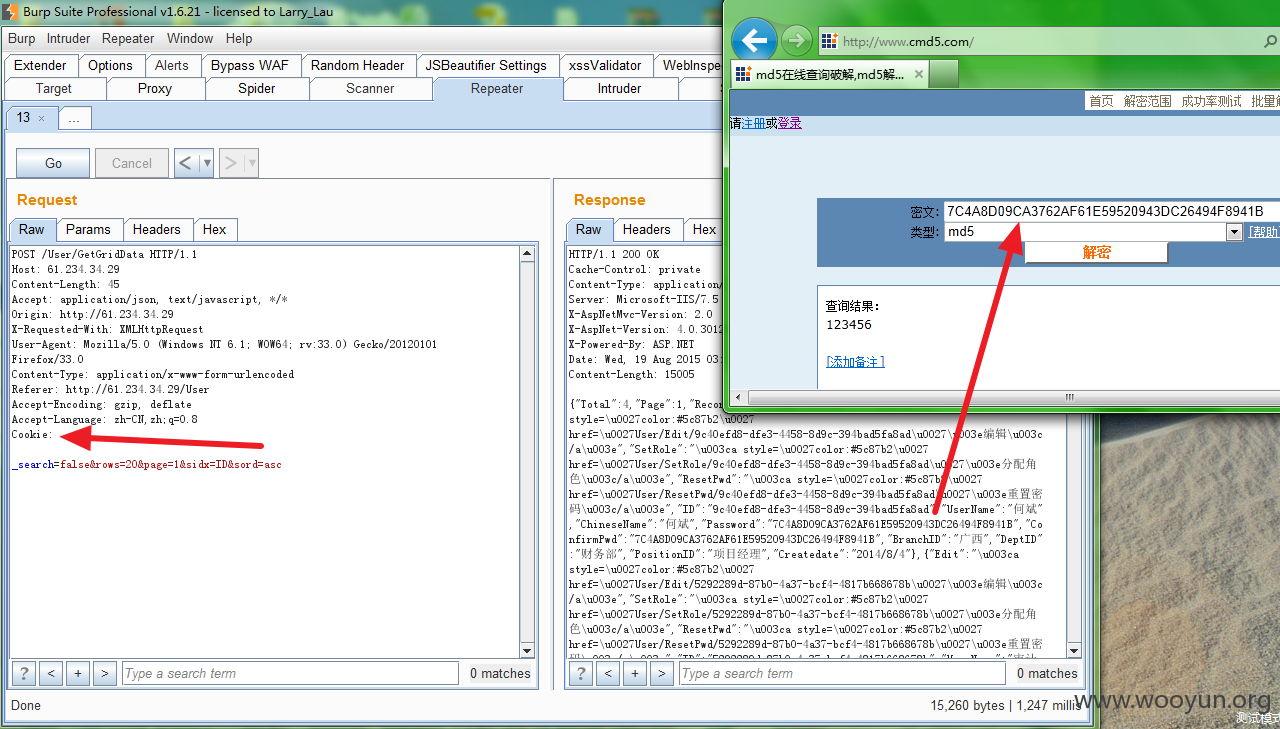The width and height of the screenshot is (1280, 729).
Task: Open the Help menu
Action: 239,38
